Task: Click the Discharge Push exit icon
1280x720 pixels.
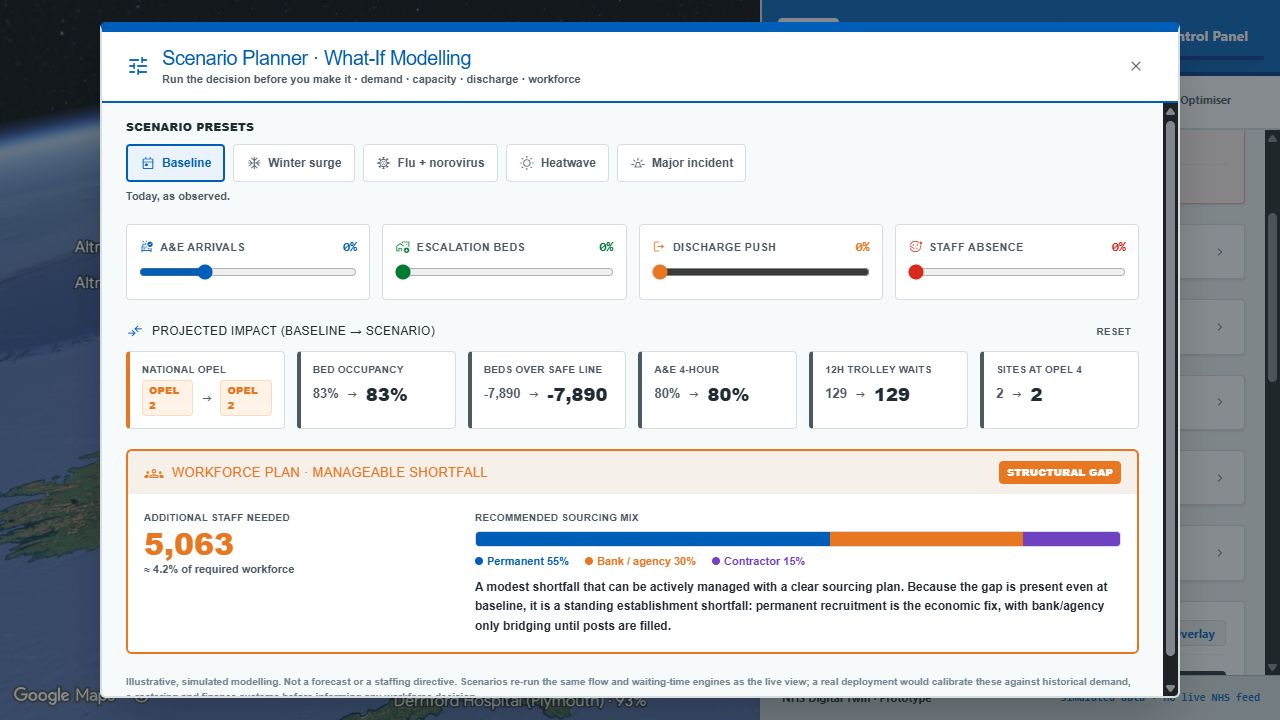Action: 659,247
